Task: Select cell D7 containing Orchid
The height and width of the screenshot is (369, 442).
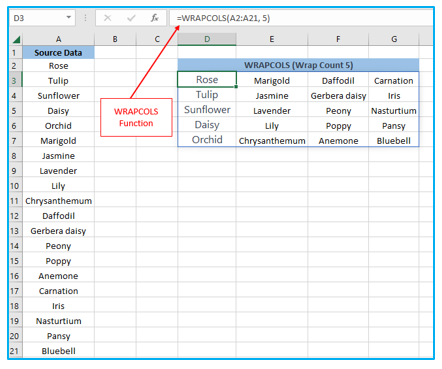Action: click(207, 140)
